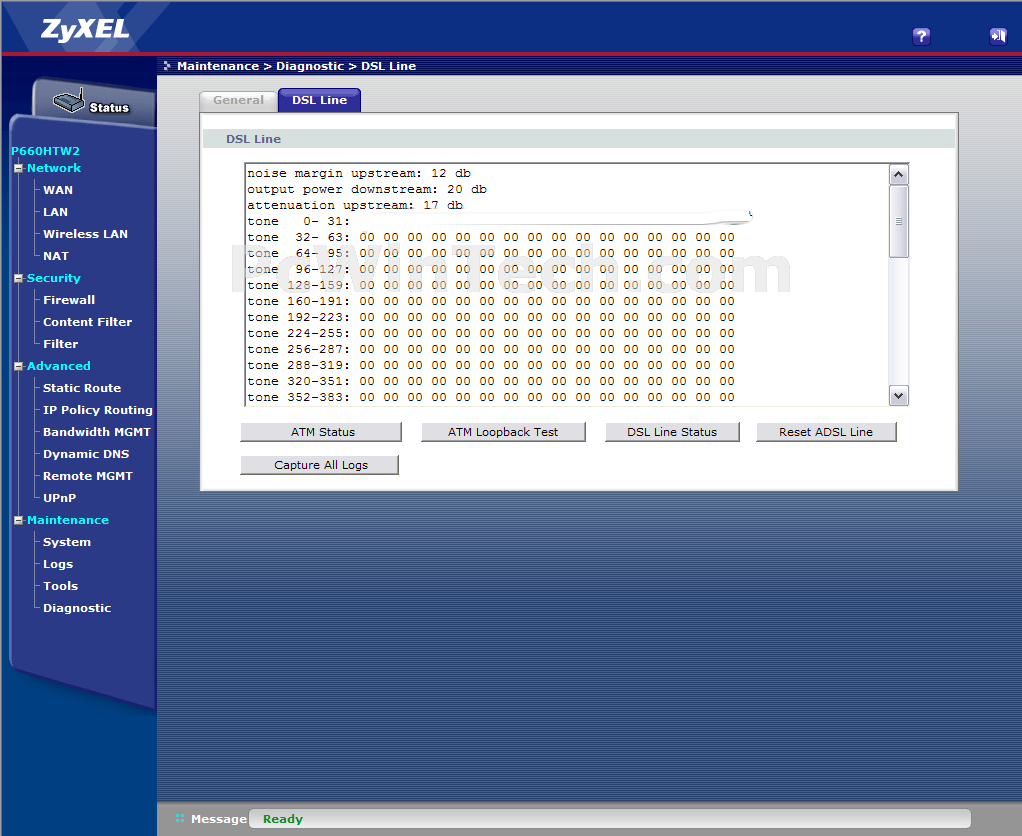
Task: Open the Tools page
Action: pyautogui.click(x=61, y=586)
